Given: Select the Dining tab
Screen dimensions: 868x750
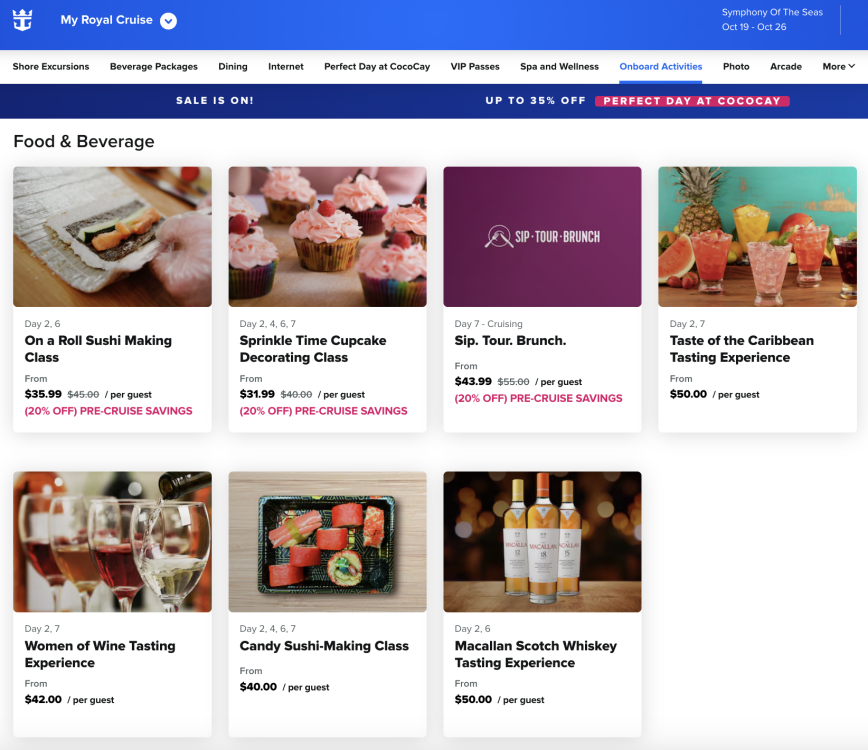Looking at the screenshot, I should [232, 66].
